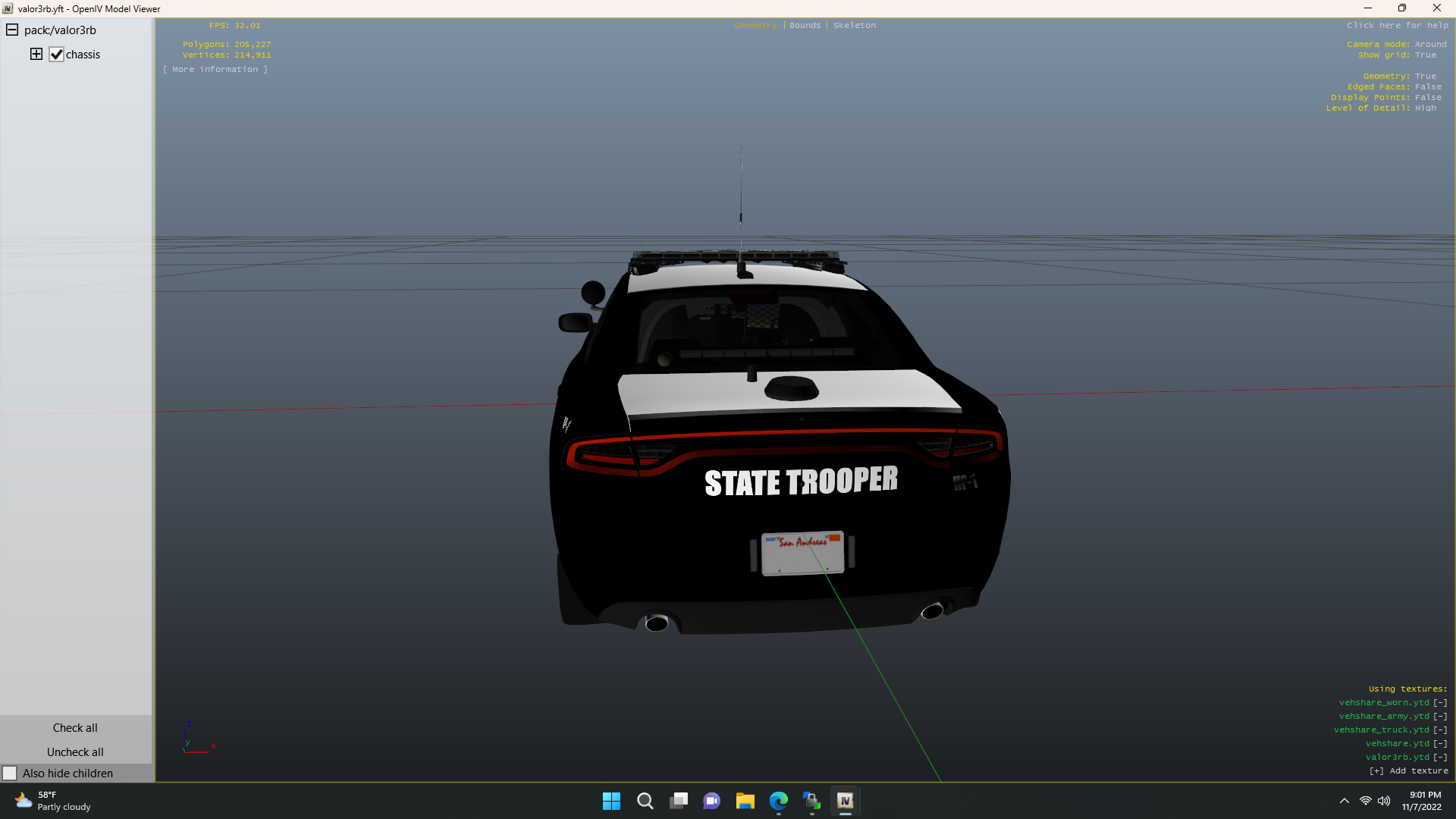Collapse the pack/valor3rb root node
Image resolution: width=1456 pixels, height=819 pixels.
pos(12,30)
